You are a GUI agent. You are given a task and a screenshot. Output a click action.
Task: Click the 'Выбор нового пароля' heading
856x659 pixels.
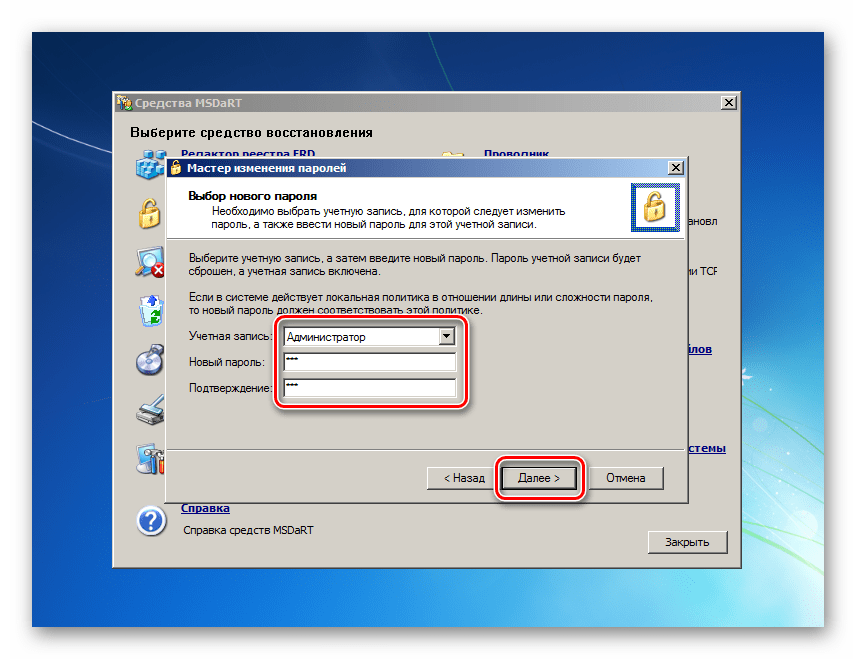[x=252, y=196]
